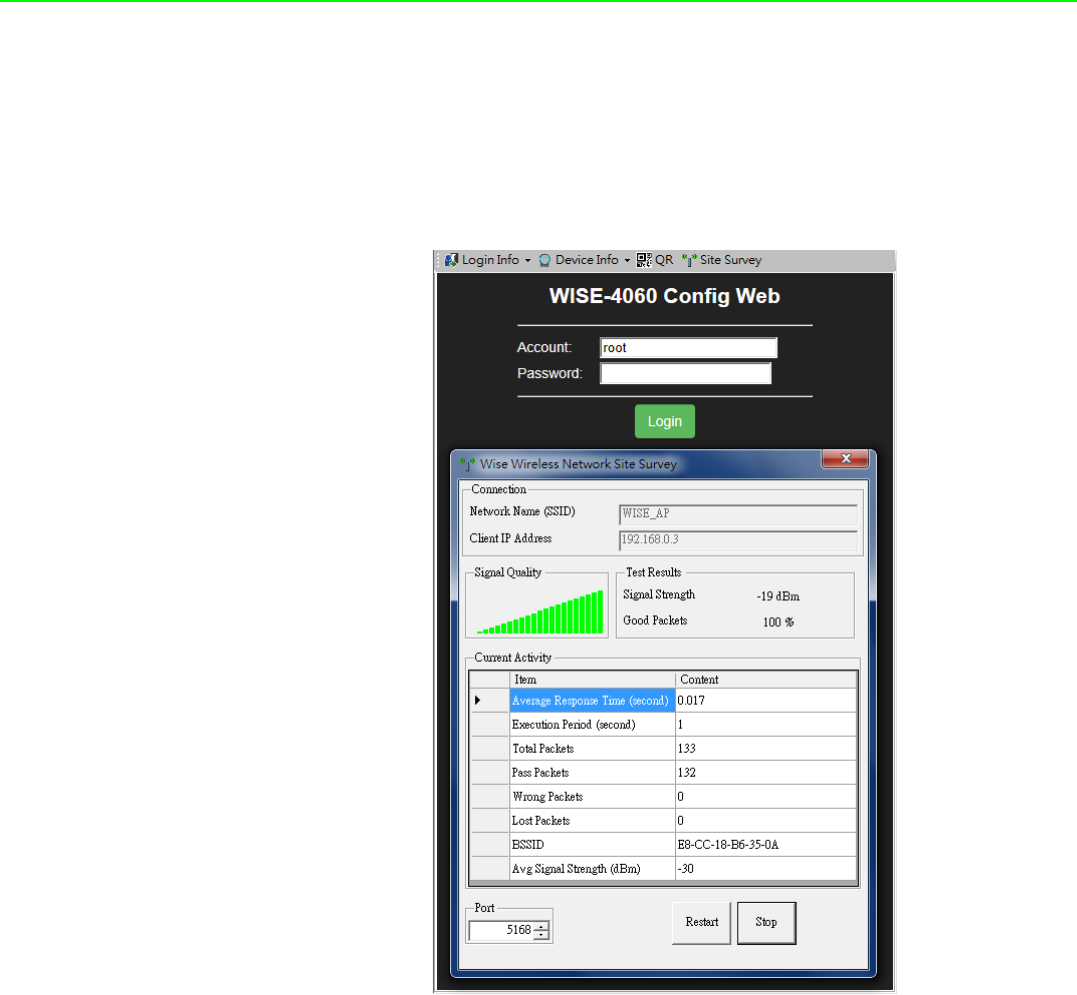Click the Item column header
This screenshot has height=995, width=1077.
pyautogui.click(x=592, y=680)
